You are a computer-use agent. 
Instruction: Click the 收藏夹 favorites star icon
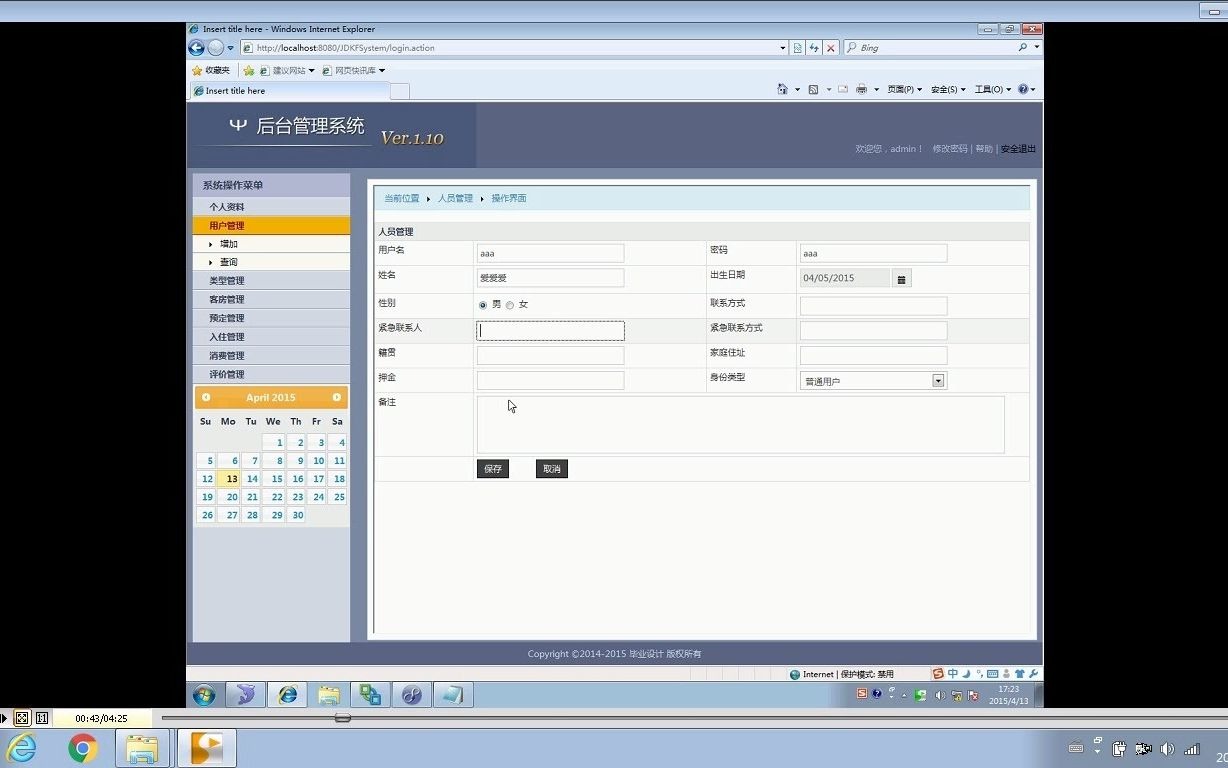(198, 70)
